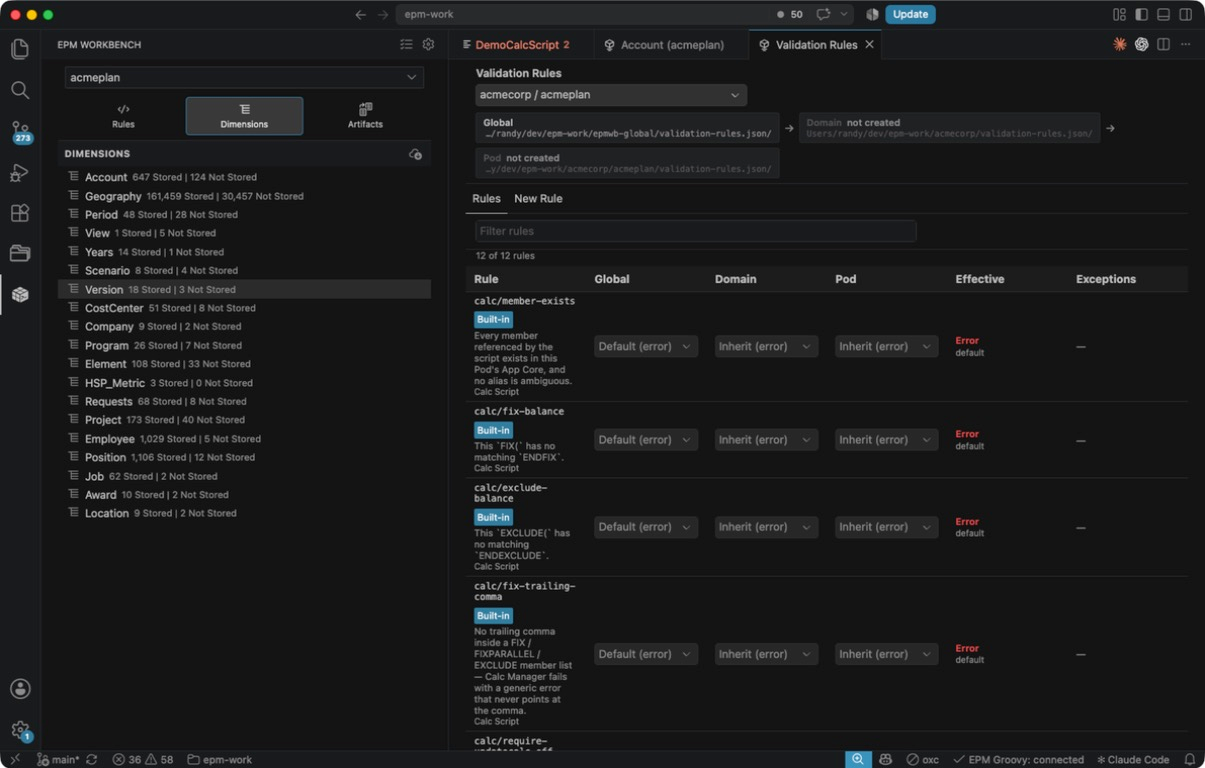Open the folder icon view in the activity bar
The image size is (1205, 768).
20,253
